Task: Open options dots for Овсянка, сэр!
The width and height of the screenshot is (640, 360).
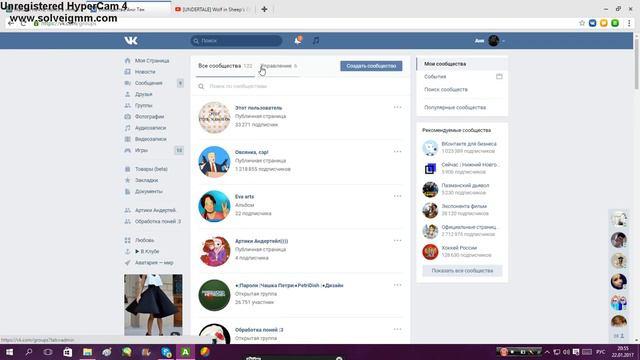Action: point(398,151)
